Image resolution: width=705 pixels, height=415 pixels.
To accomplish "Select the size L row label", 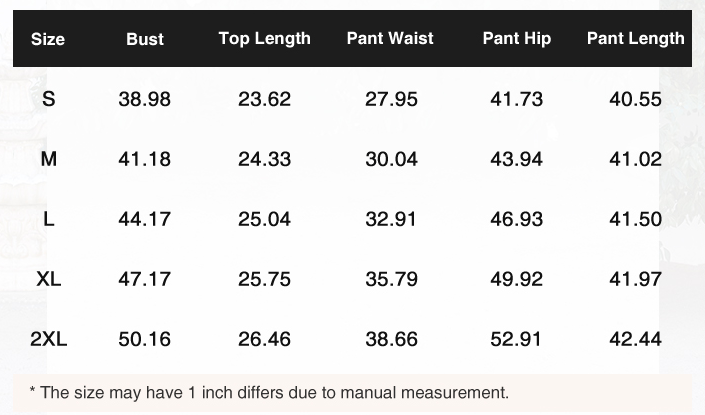I will [49, 219].
